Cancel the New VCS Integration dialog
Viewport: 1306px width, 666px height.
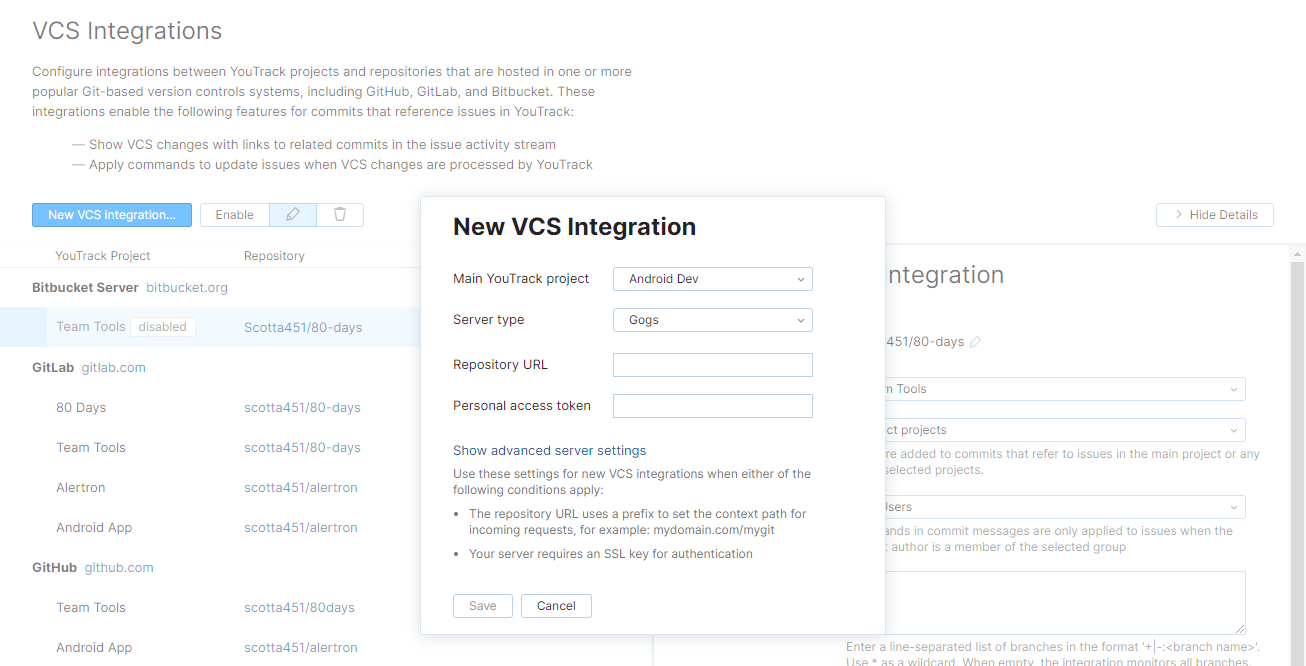pos(556,606)
